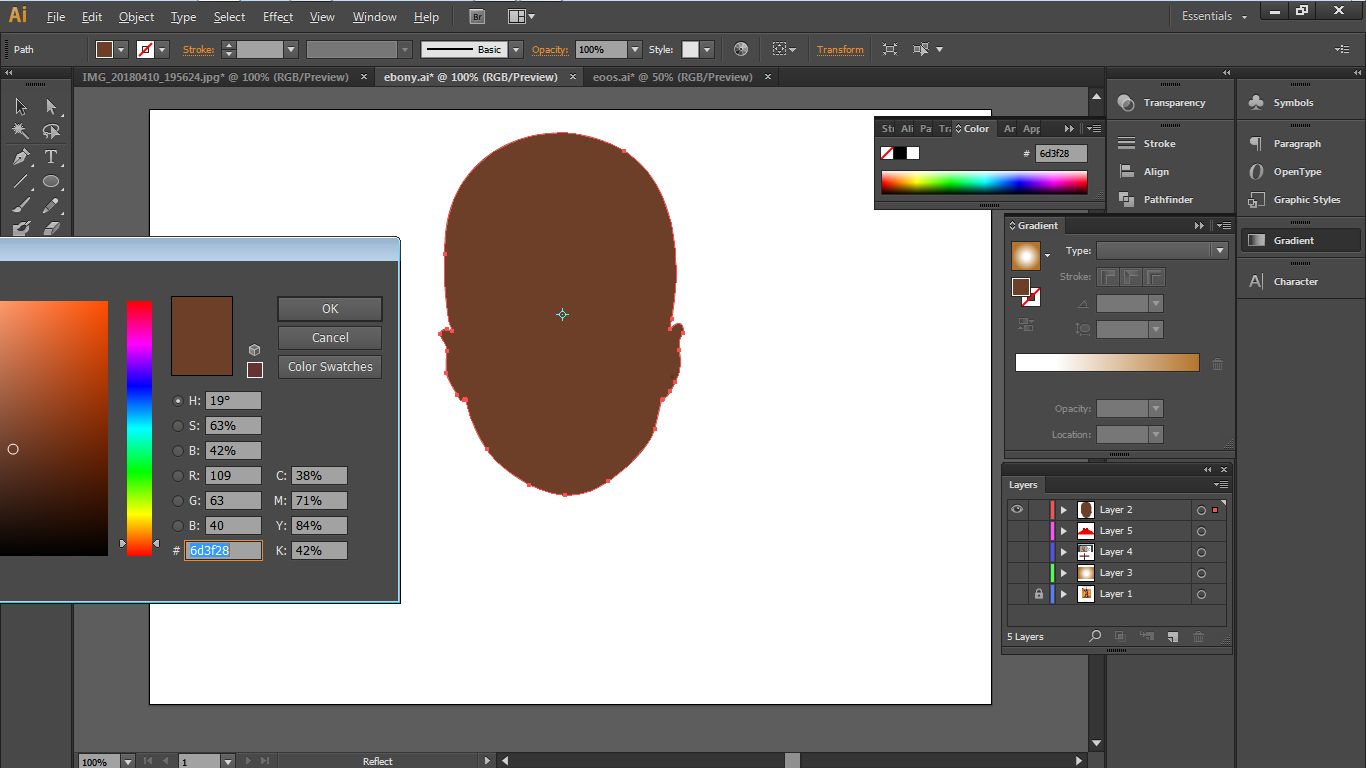Click the Opacity label link in control bar
1366x768 pixels.
tap(550, 49)
